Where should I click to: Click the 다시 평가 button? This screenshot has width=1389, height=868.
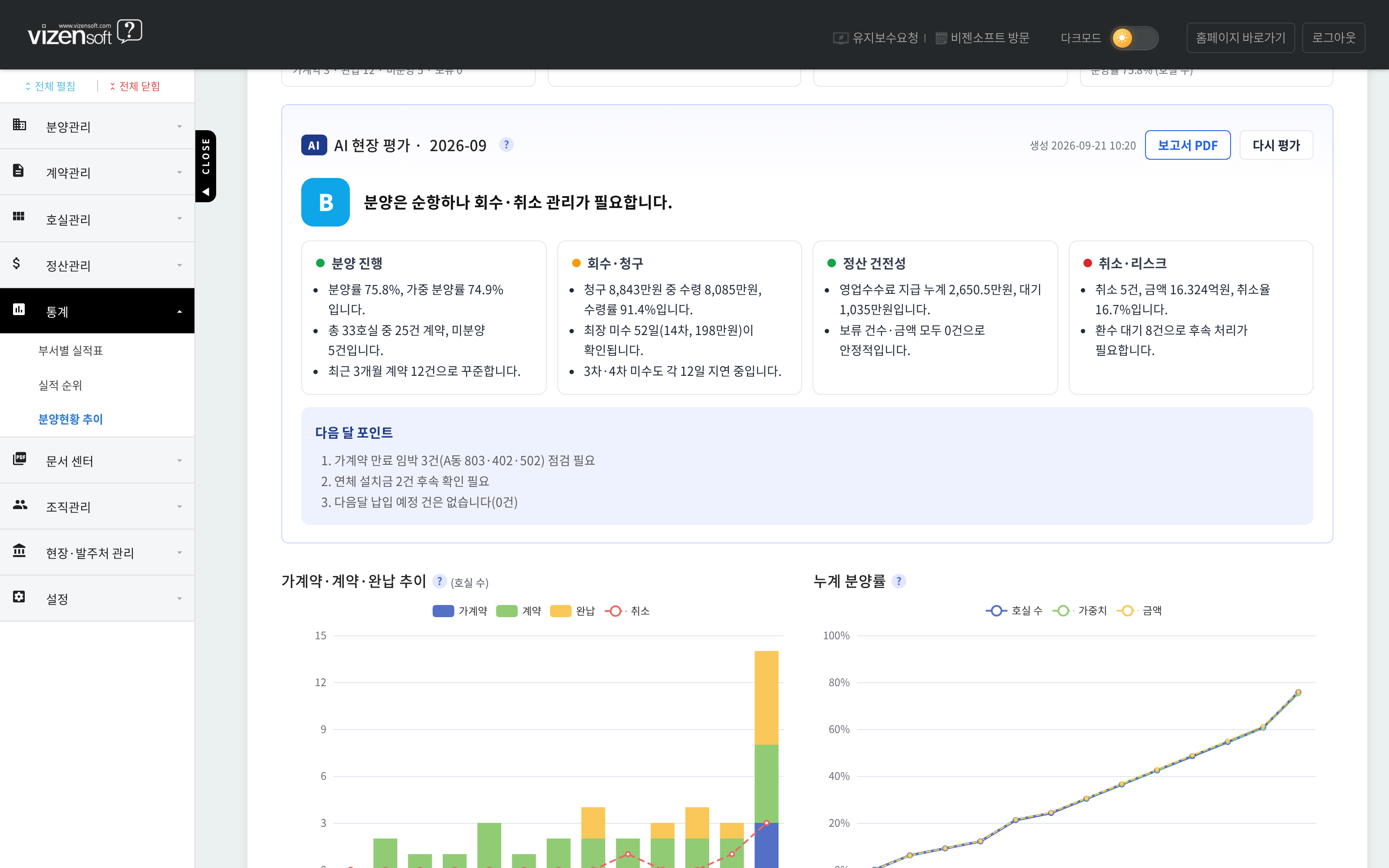pos(1276,145)
